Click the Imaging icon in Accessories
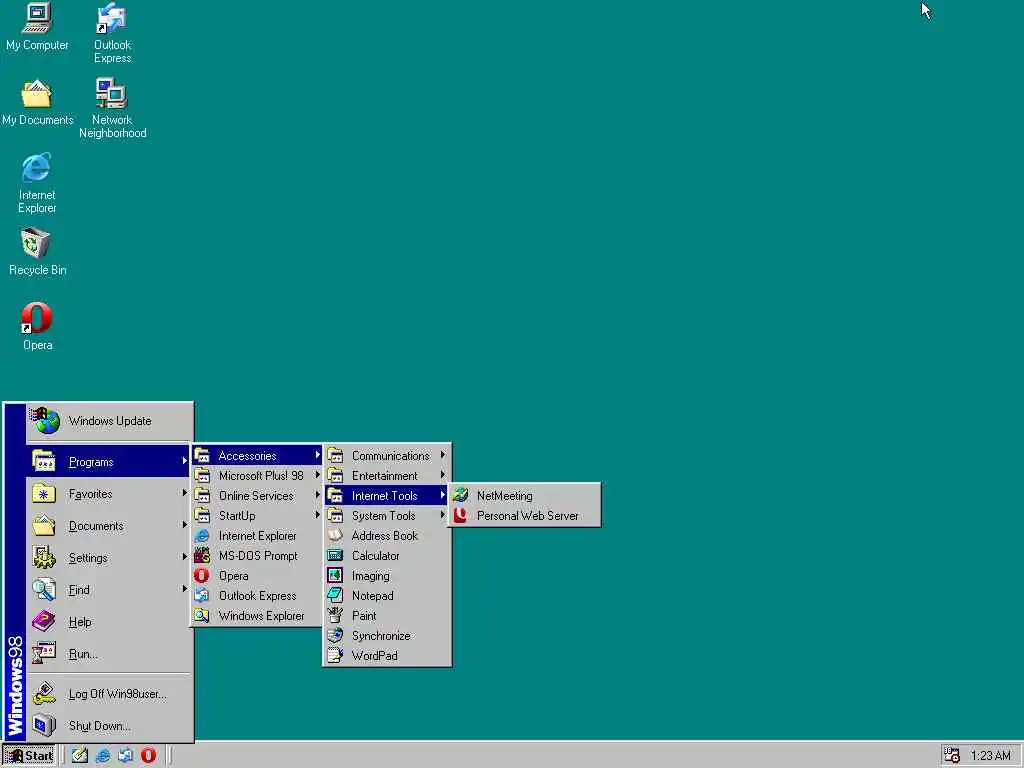This screenshot has width=1024, height=768. click(335, 575)
